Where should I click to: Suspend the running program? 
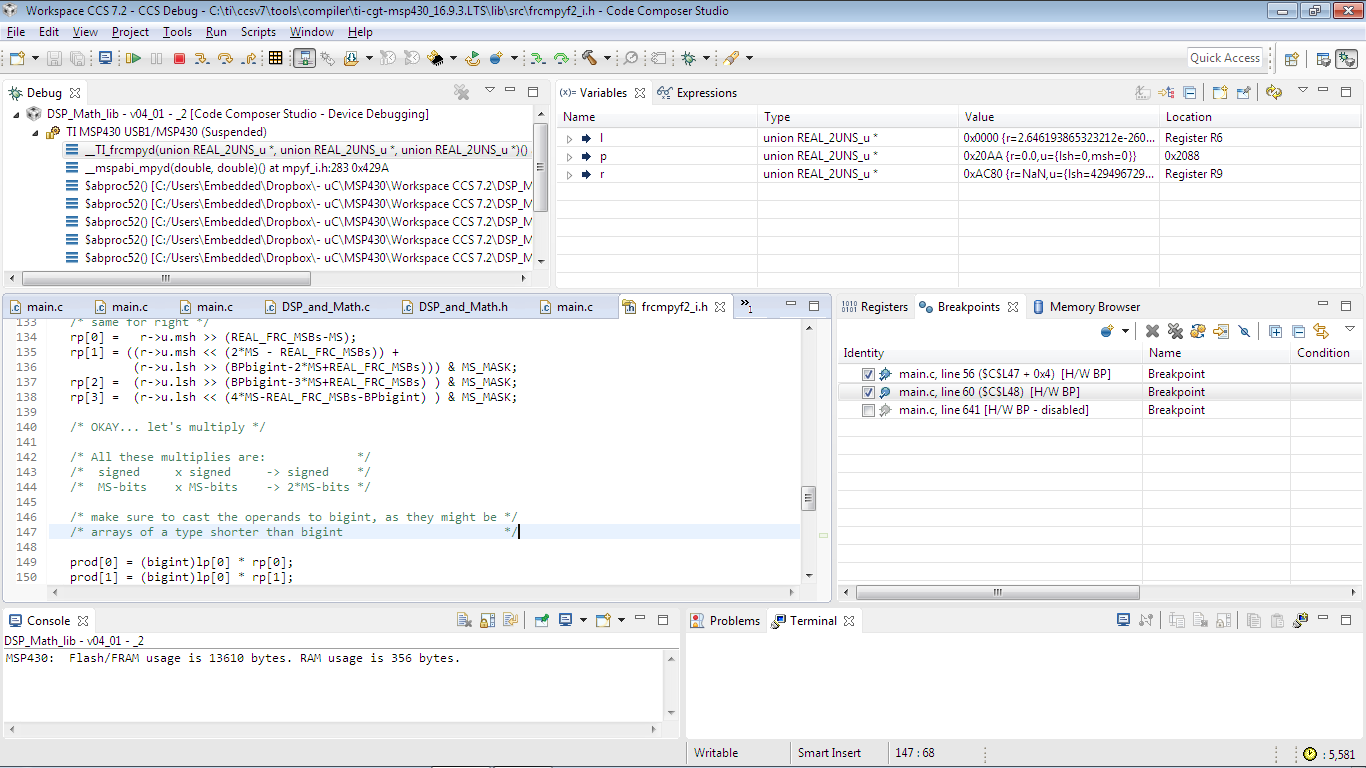[x=156, y=57]
